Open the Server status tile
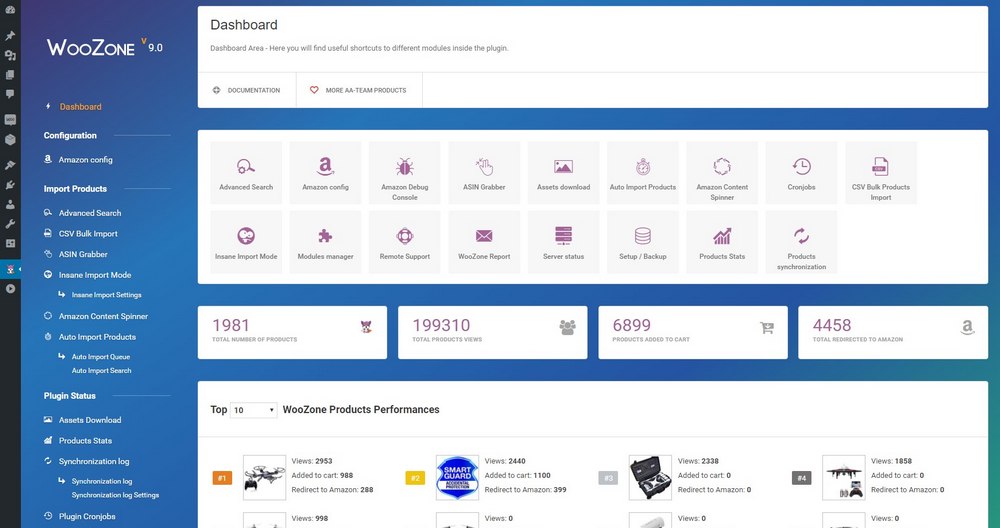1000x528 pixels. [x=563, y=242]
